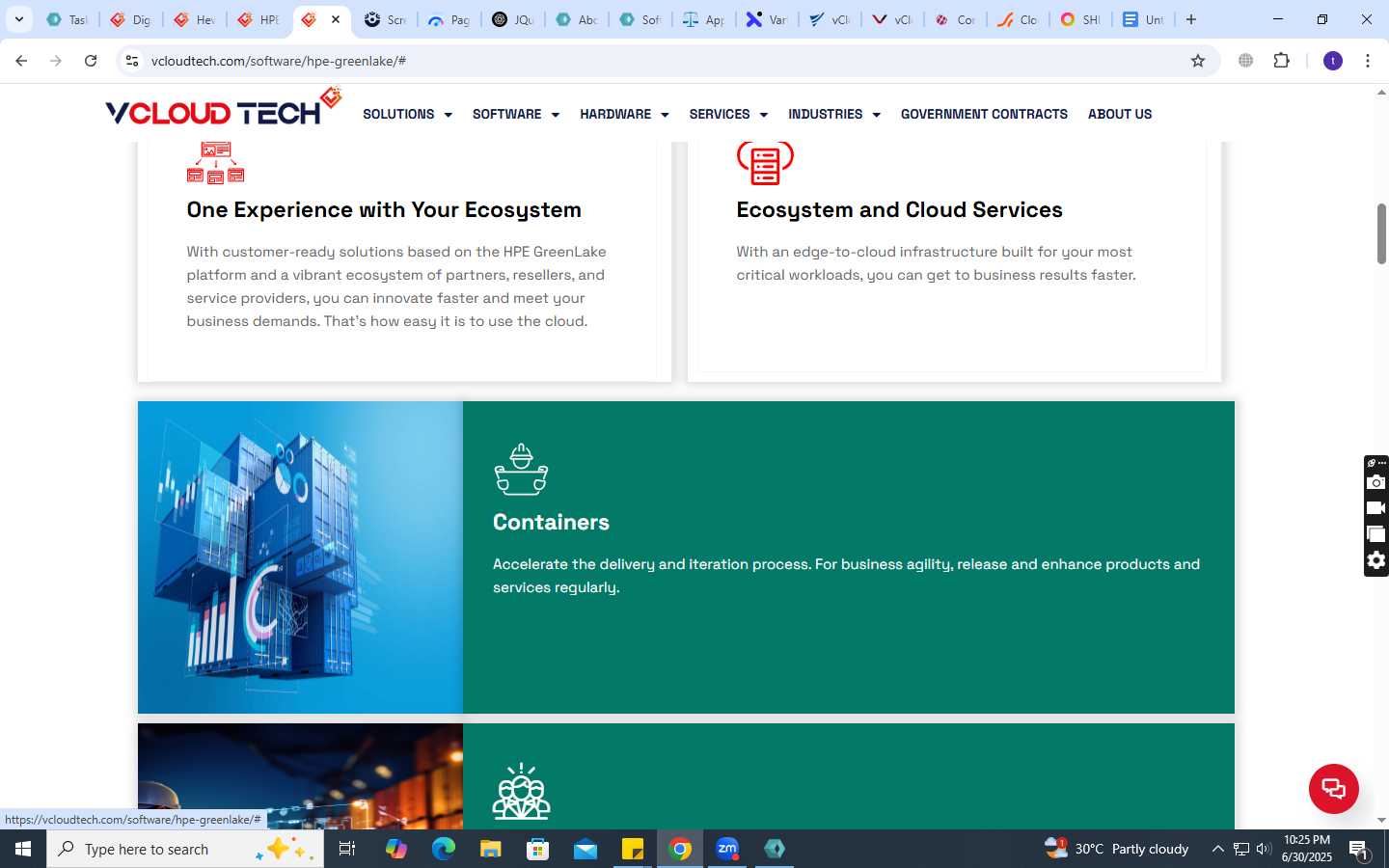Open a new browser tab

click(x=1191, y=19)
